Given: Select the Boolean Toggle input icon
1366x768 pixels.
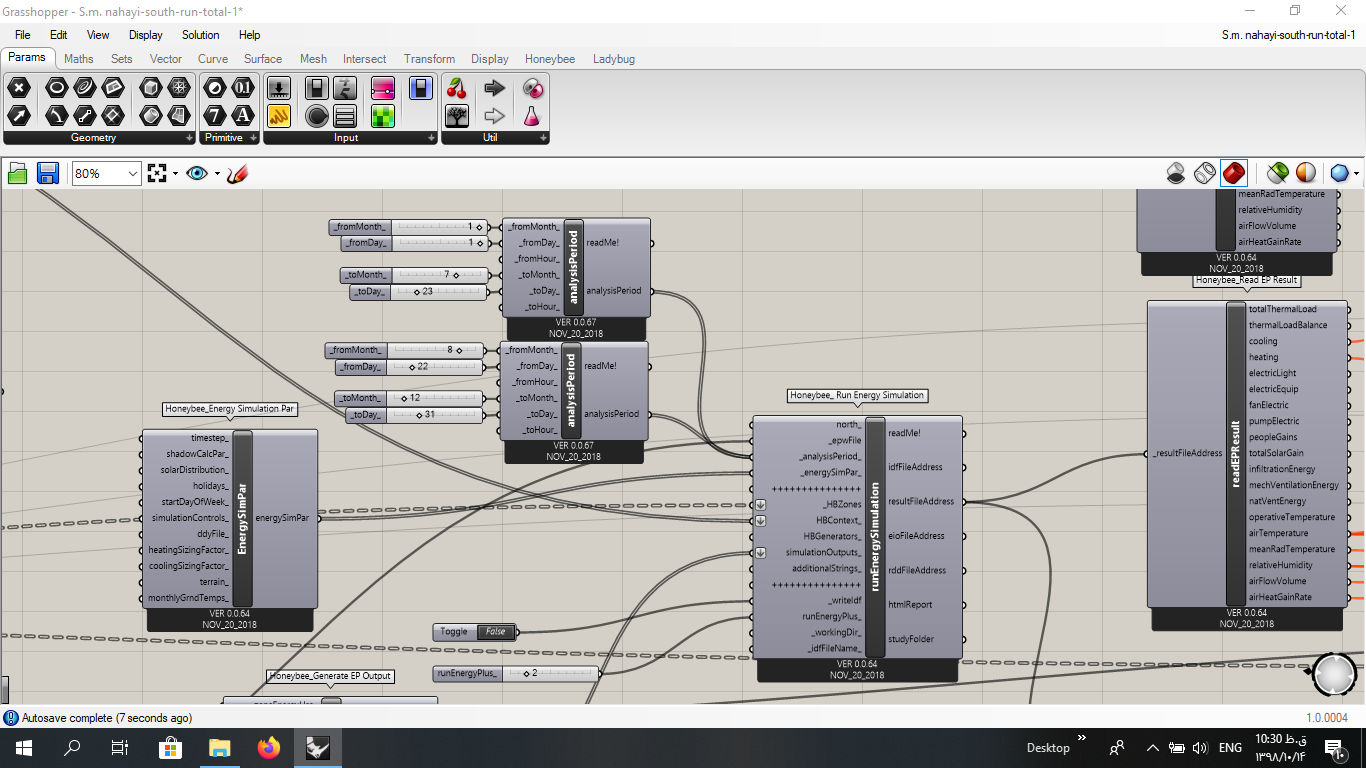Looking at the screenshot, I should point(317,88).
